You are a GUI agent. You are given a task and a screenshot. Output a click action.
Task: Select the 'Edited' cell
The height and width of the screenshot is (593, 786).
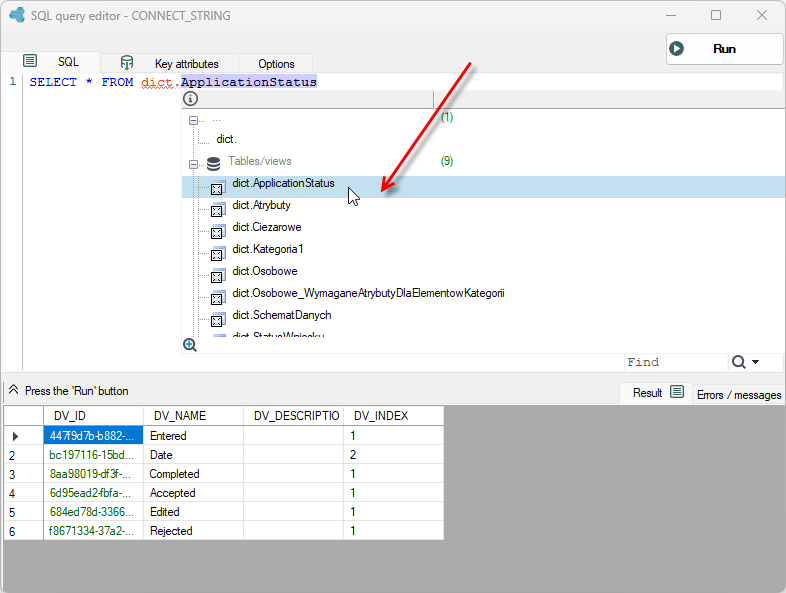click(x=193, y=512)
